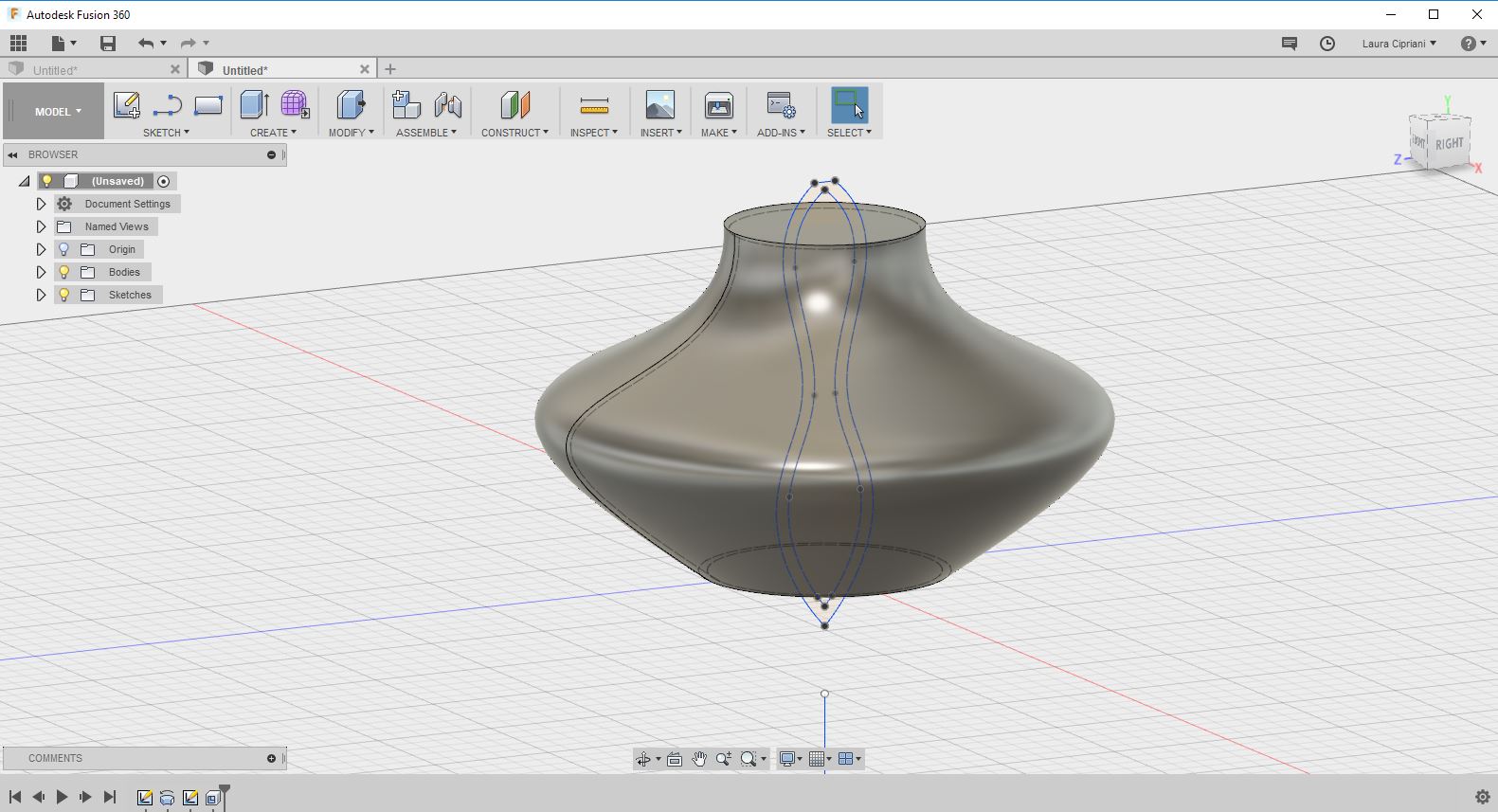Open the INSPECT menu

coord(593,133)
